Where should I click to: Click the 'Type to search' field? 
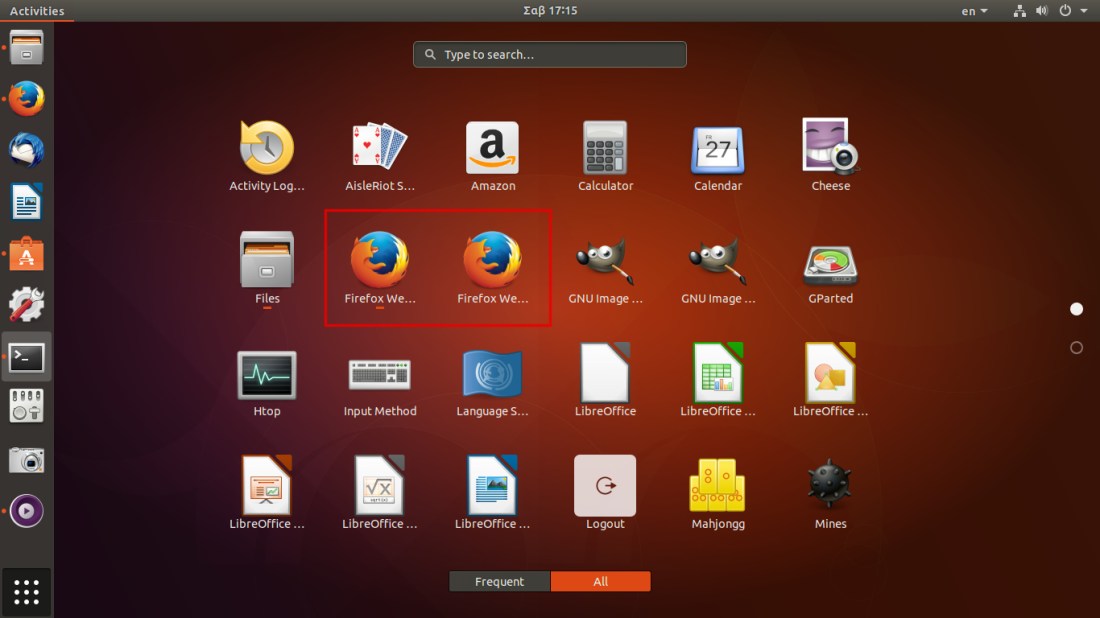pyautogui.click(x=550, y=55)
